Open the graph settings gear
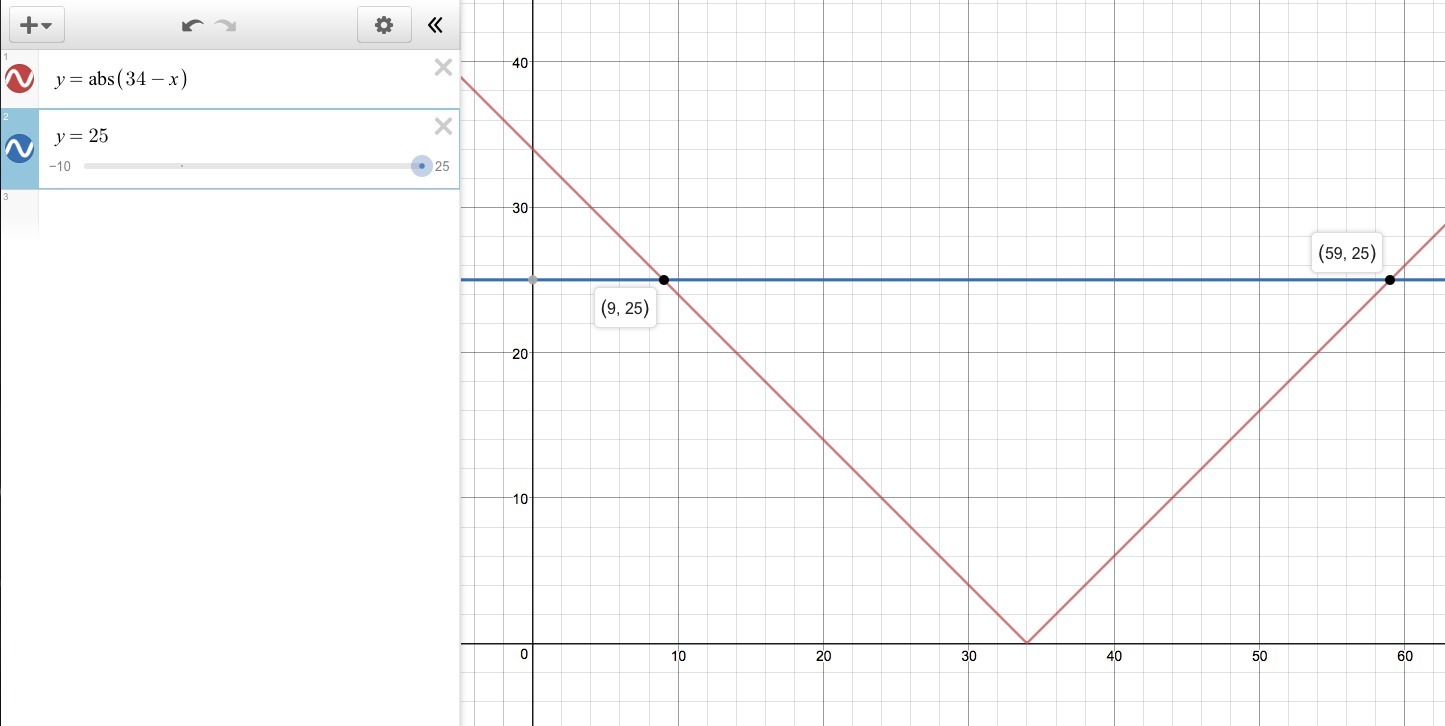The height and width of the screenshot is (726, 1445). click(384, 25)
